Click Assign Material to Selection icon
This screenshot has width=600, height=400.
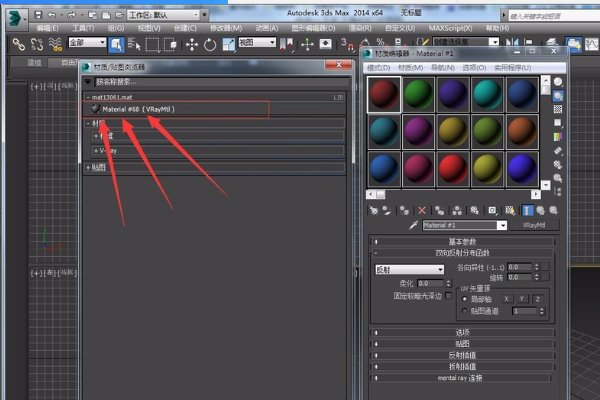pyautogui.click(x=404, y=210)
